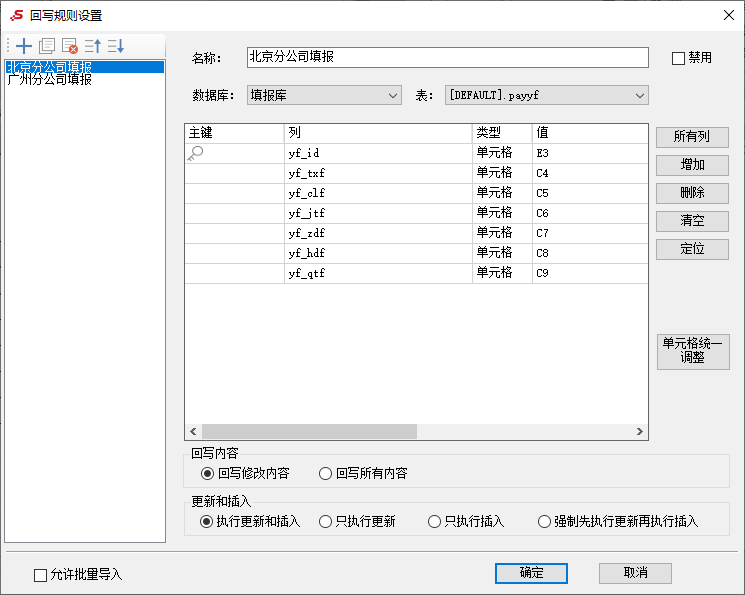
Task: Click the 定位 button
Action: tap(692, 249)
